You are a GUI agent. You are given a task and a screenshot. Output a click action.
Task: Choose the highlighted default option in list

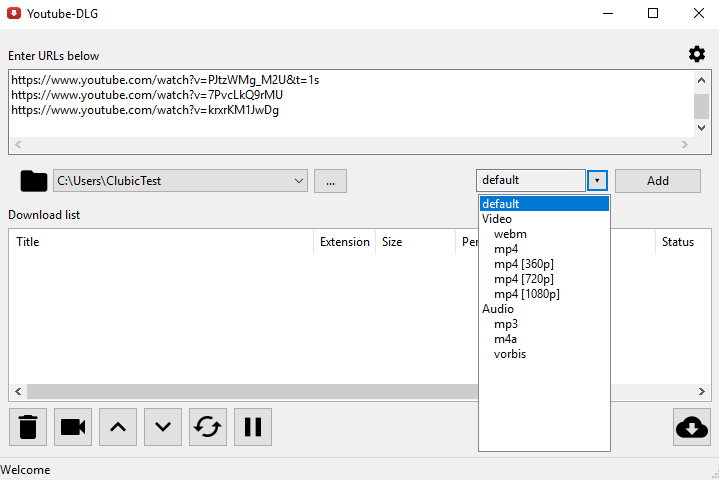[x=544, y=204]
